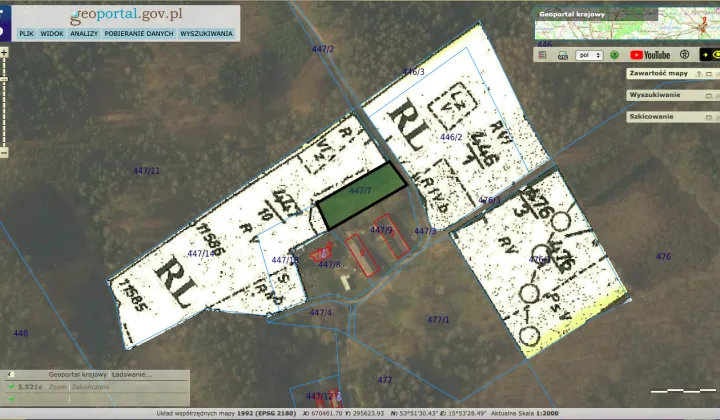Click the accessibility icon
This screenshot has width=720, height=420.
(685, 55)
